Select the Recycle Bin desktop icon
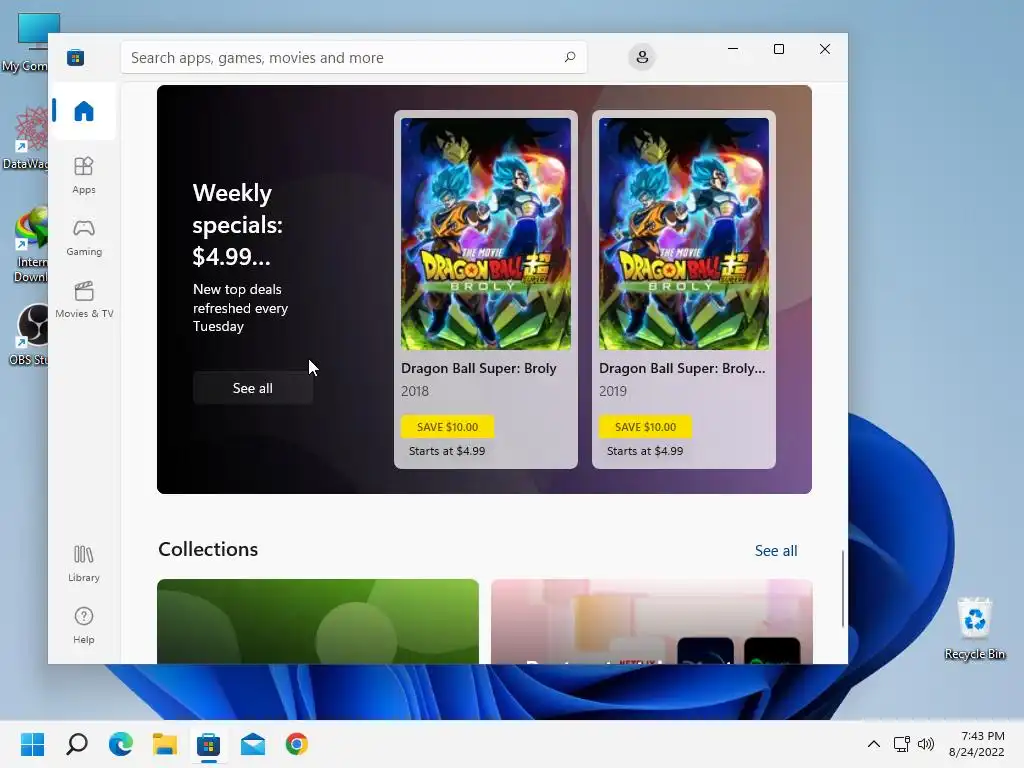The width and height of the screenshot is (1024, 768). [974, 628]
